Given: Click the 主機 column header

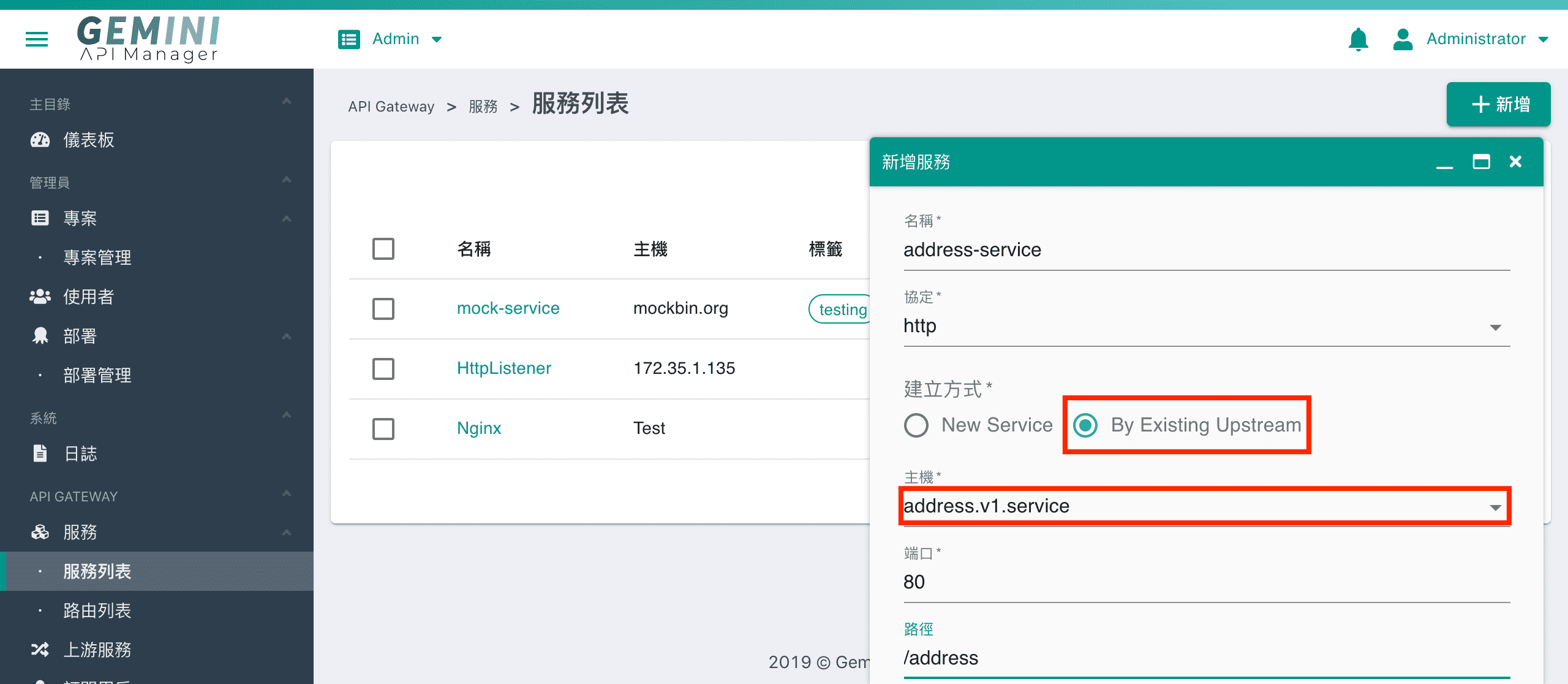Looking at the screenshot, I should tap(650, 249).
